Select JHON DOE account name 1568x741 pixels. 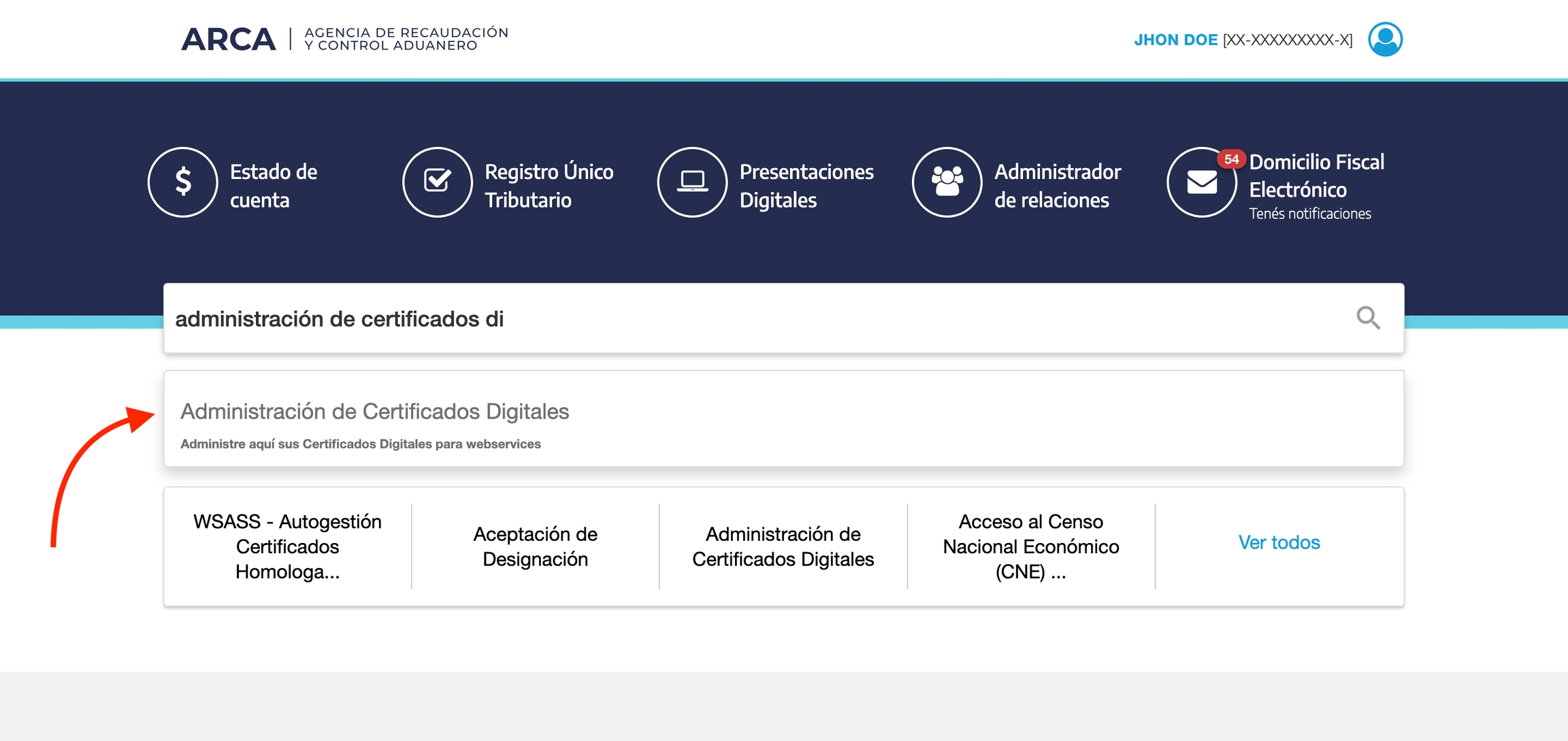1177,39
